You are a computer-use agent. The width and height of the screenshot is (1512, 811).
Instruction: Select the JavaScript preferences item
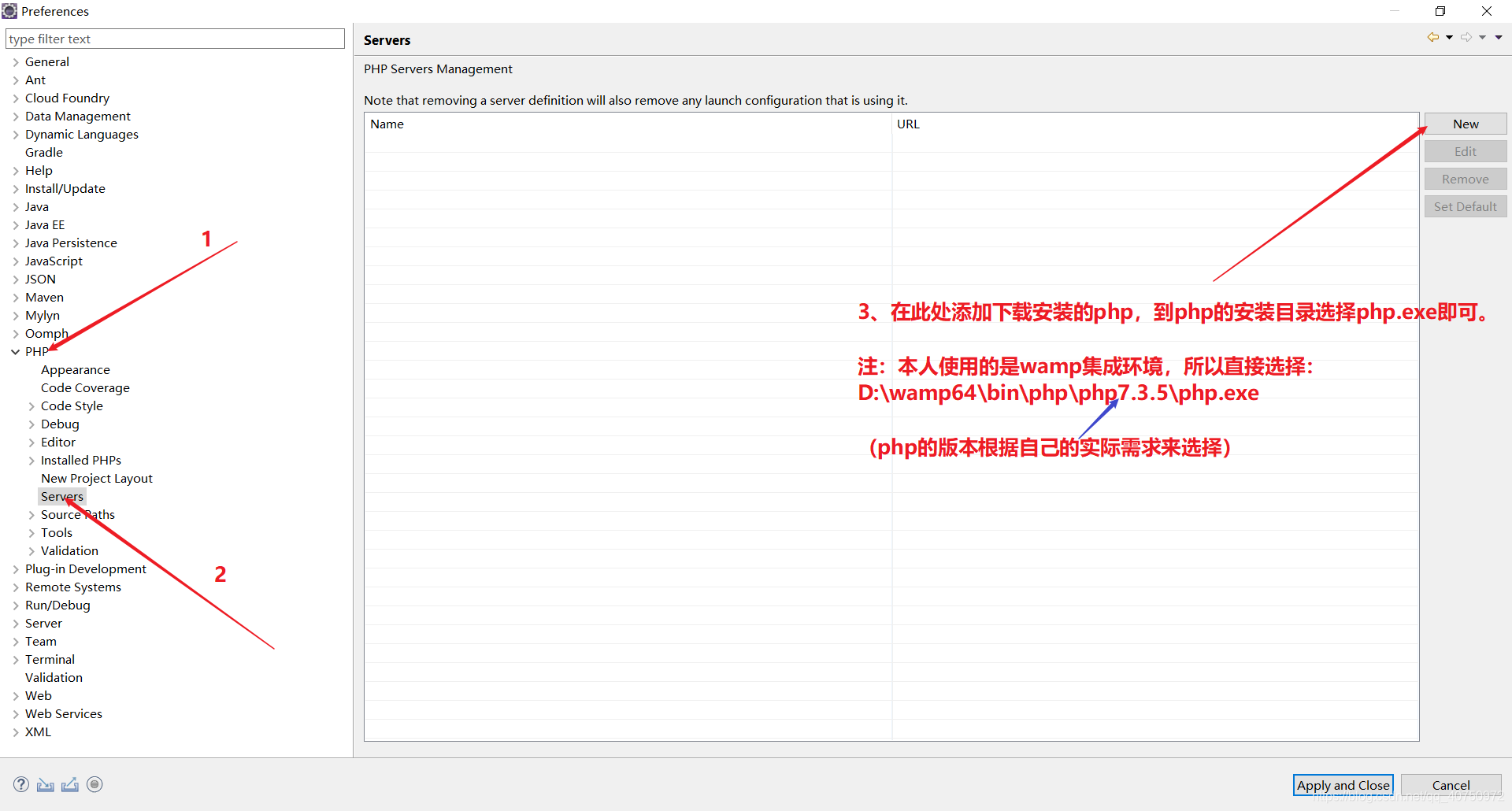tap(54, 261)
